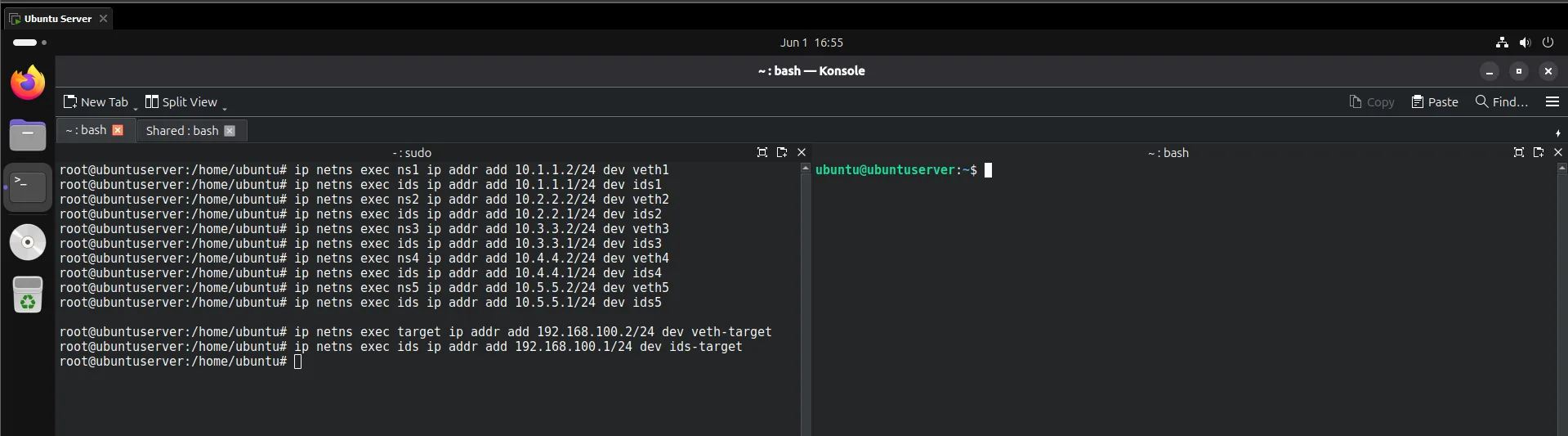Close the Ubuntu Server VM tab
The width and height of the screenshot is (1568, 436).
[x=103, y=19]
